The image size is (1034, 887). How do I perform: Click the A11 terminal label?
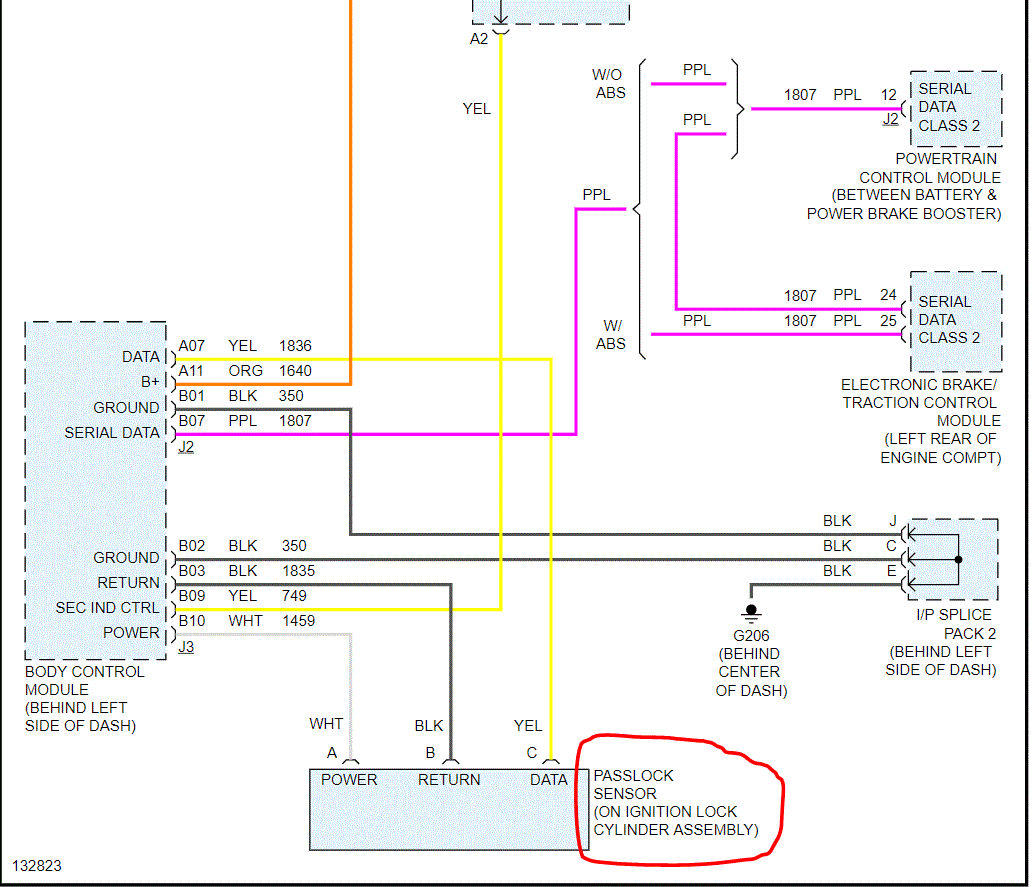(x=191, y=371)
